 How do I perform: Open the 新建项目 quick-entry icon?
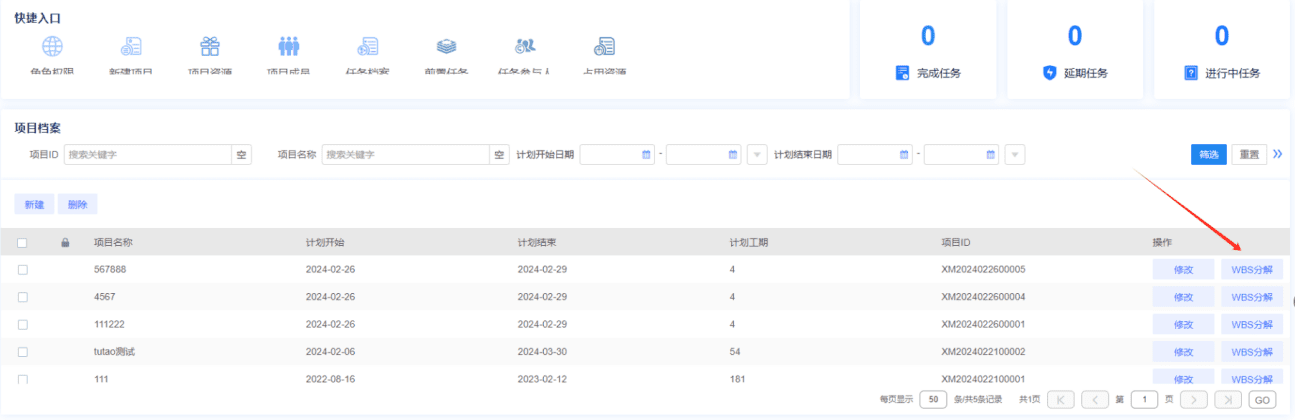pyautogui.click(x=131, y=46)
